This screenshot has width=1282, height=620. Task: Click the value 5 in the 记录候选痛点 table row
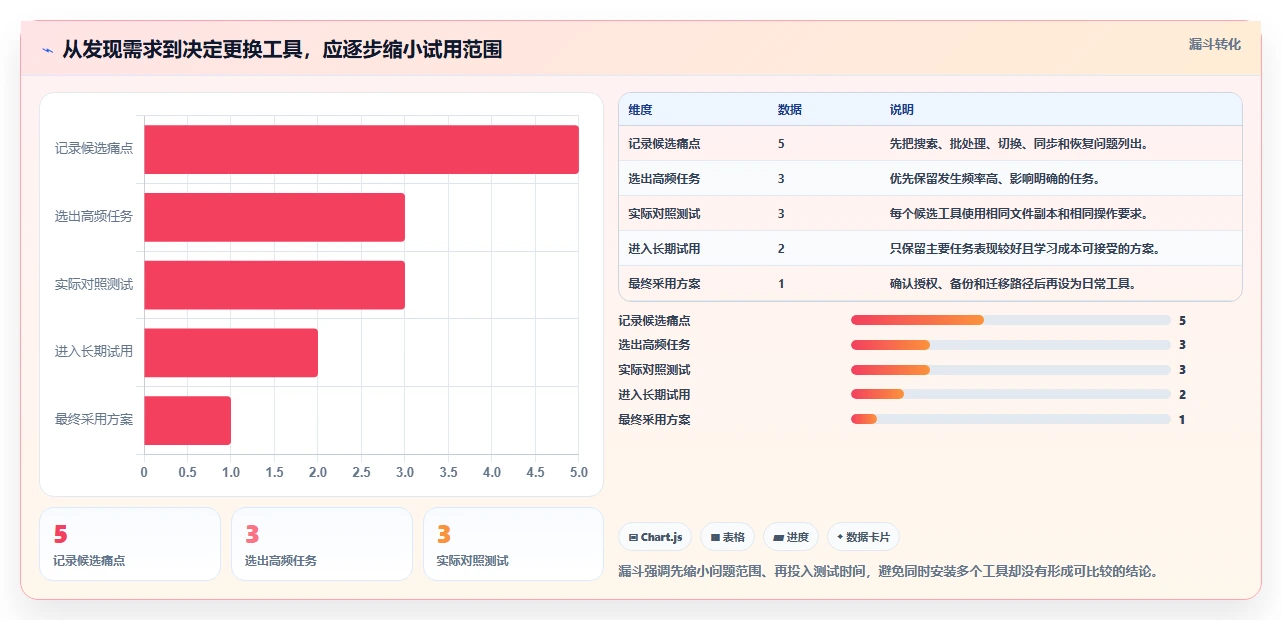click(x=781, y=144)
